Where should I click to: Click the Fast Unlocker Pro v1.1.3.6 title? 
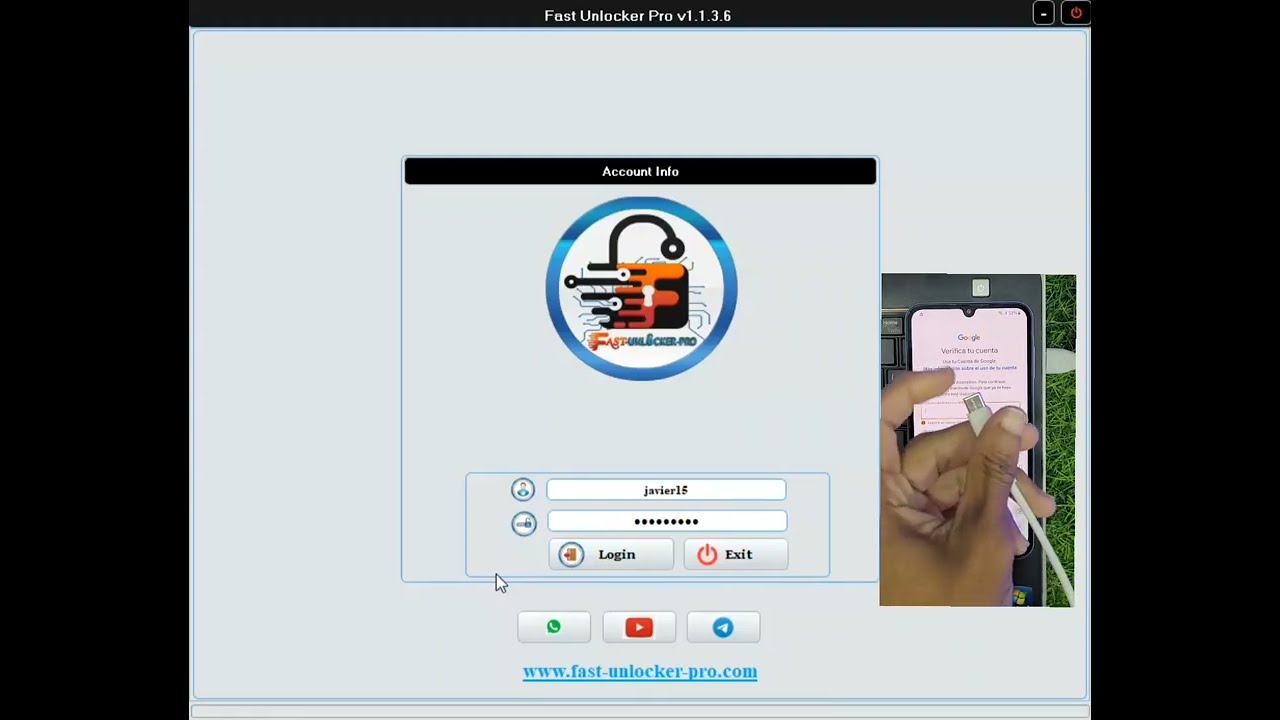(x=638, y=16)
